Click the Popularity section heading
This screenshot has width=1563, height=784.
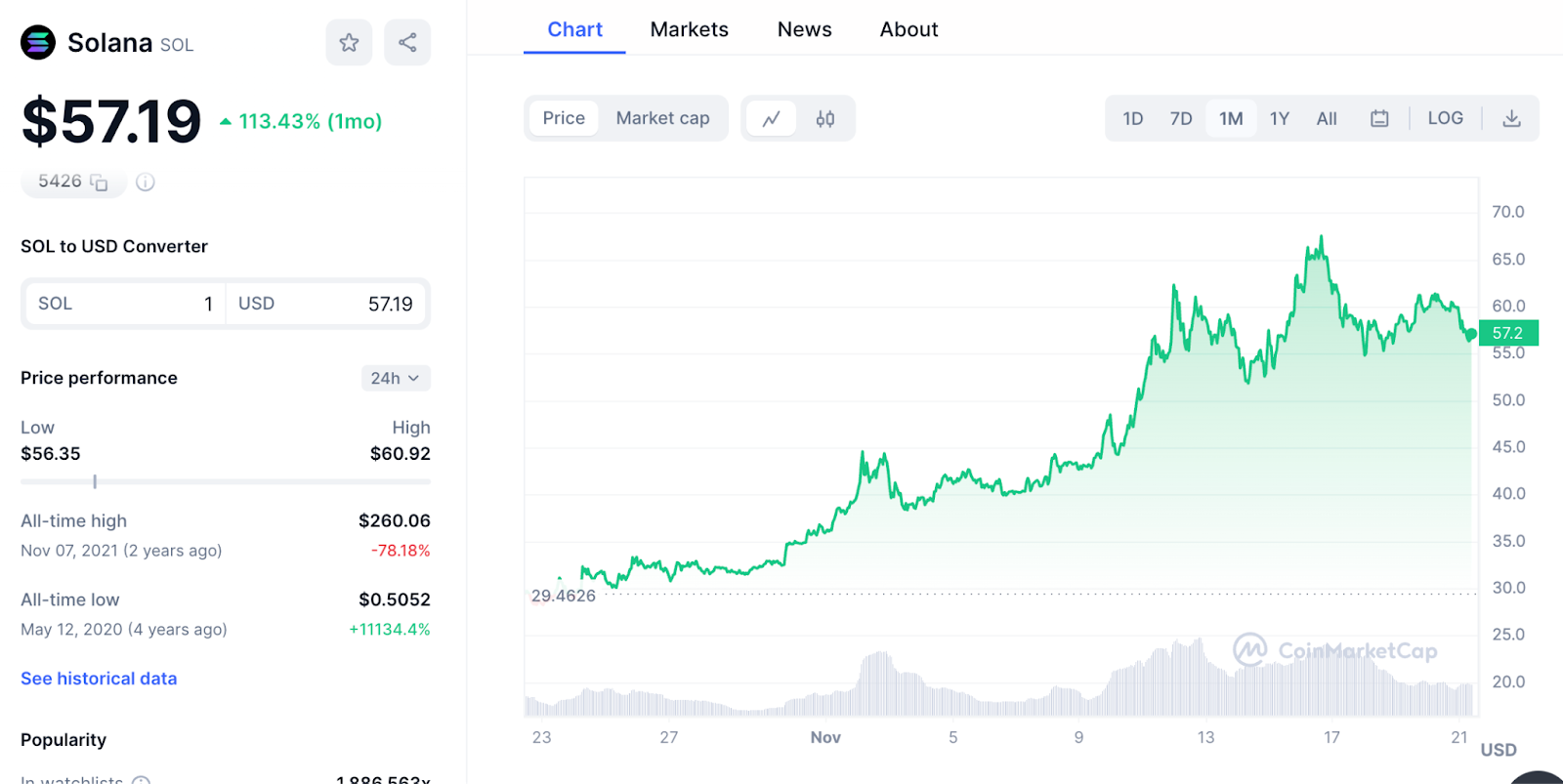(63, 739)
